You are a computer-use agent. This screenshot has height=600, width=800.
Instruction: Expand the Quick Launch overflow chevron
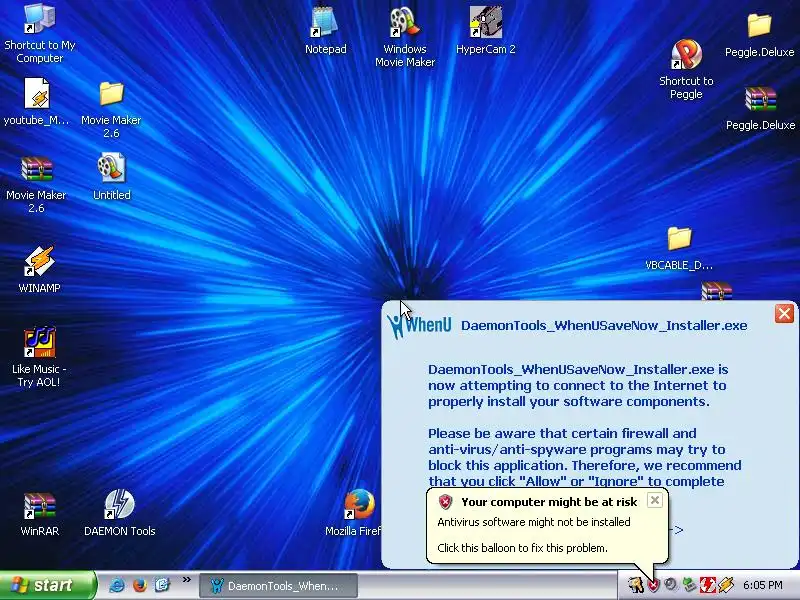[186, 580]
